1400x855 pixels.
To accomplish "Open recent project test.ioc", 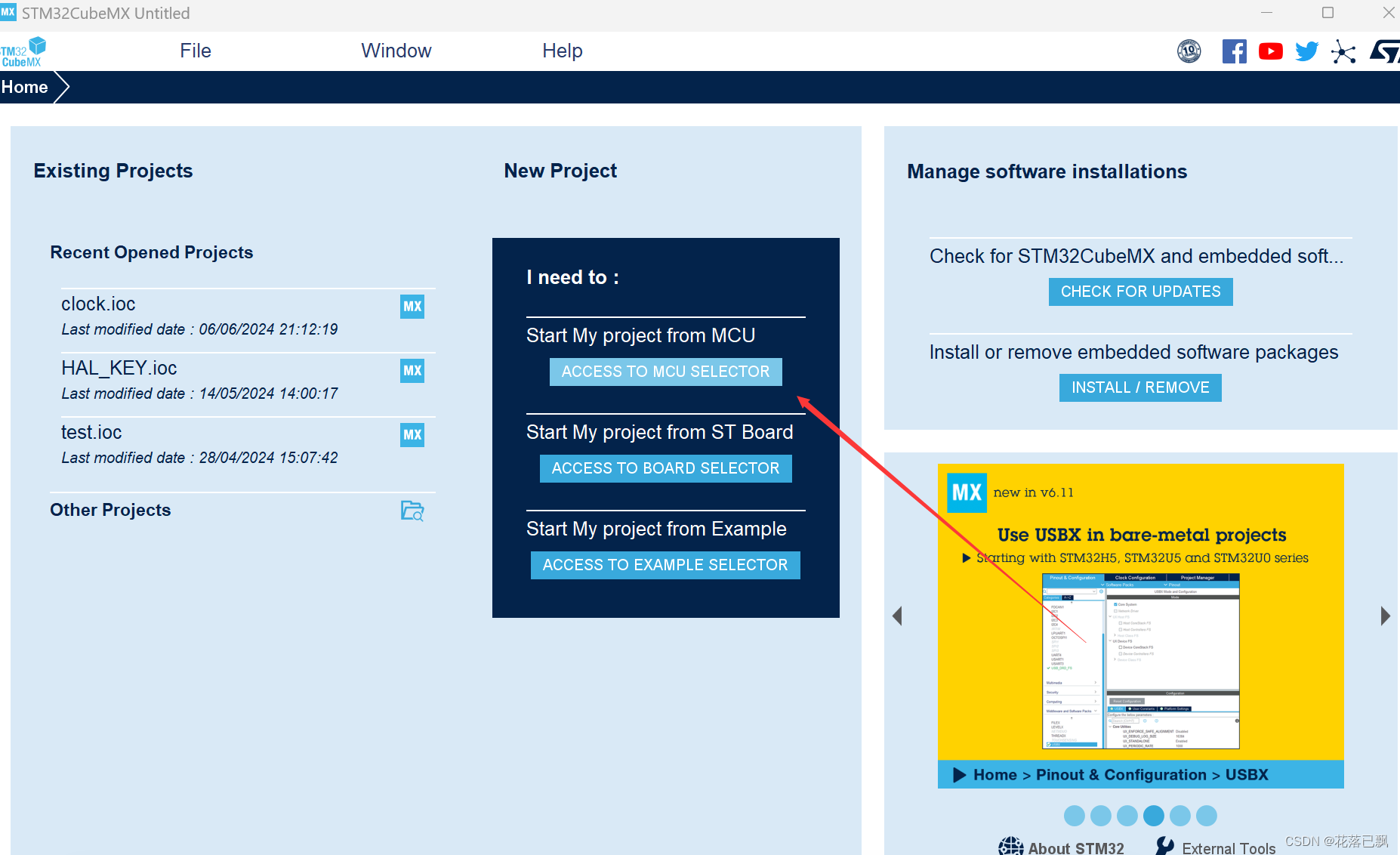I will [x=91, y=432].
